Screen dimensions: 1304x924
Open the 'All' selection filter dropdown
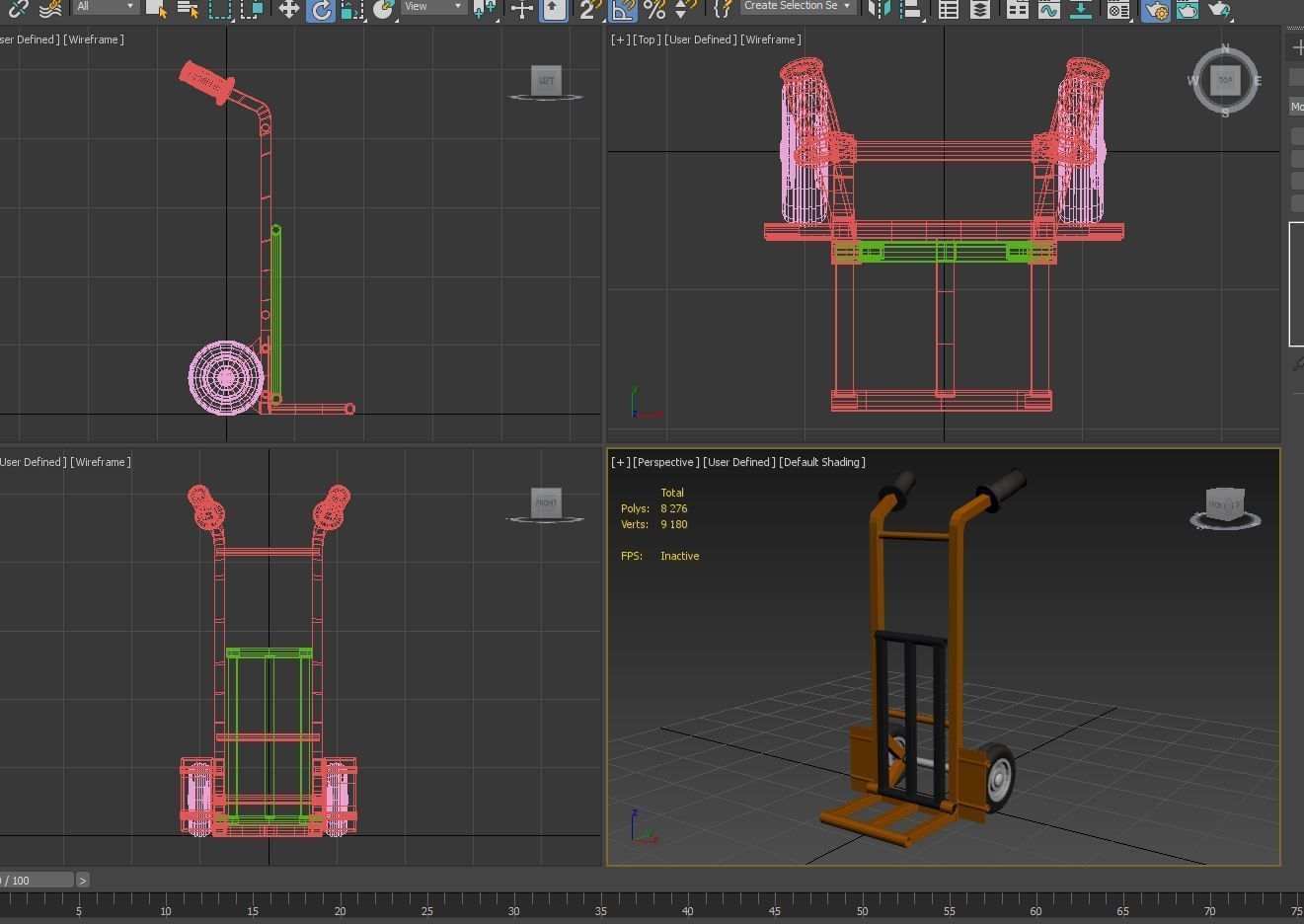click(105, 6)
